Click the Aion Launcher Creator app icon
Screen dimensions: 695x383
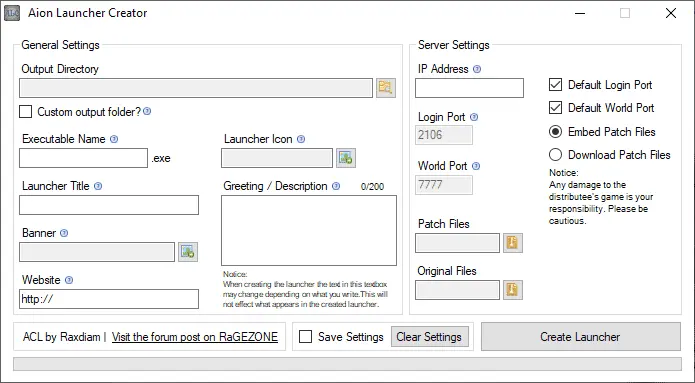[x=12, y=13]
